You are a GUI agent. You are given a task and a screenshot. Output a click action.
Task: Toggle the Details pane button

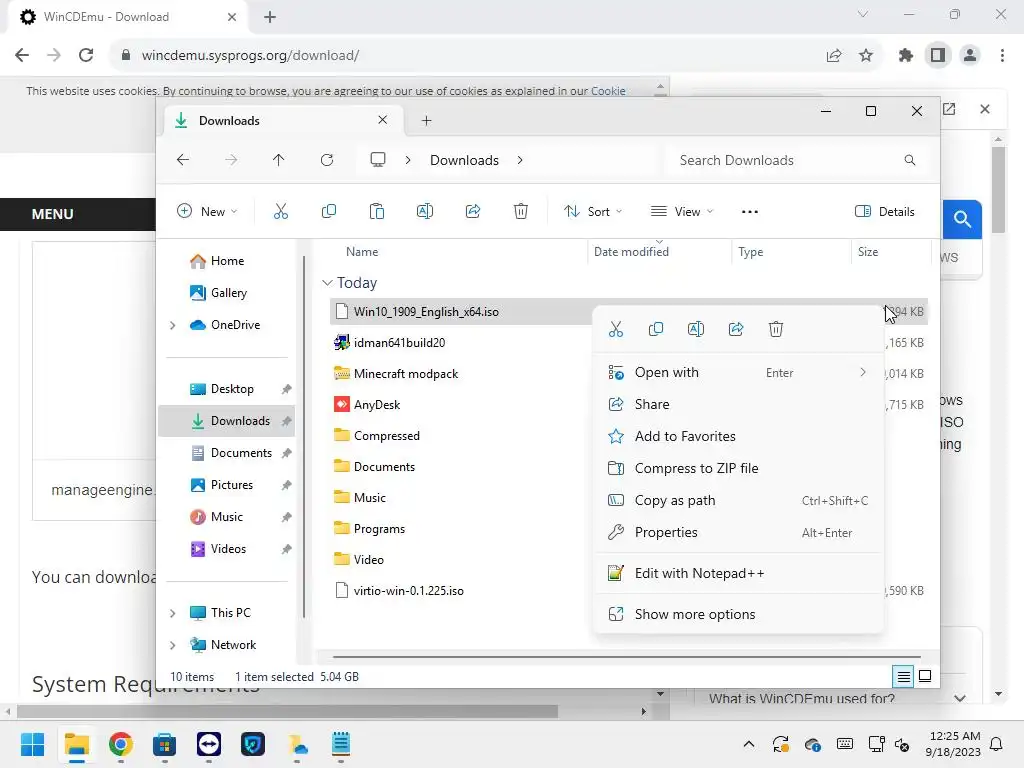(885, 212)
